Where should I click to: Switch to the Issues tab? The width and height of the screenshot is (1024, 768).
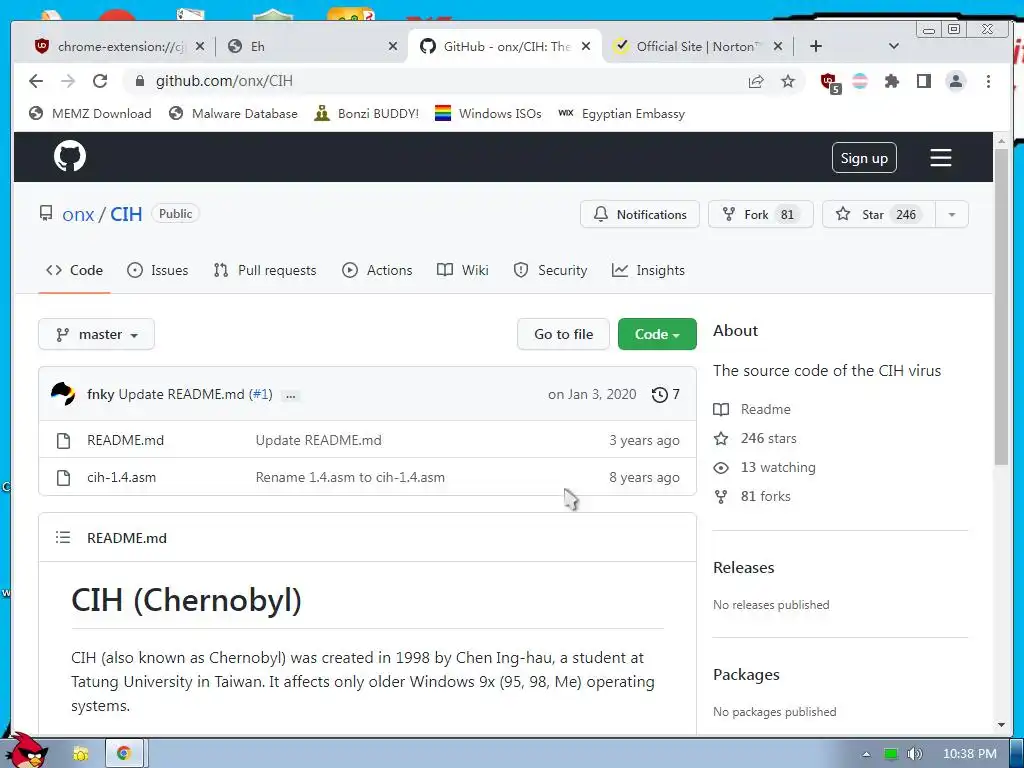tap(157, 270)
